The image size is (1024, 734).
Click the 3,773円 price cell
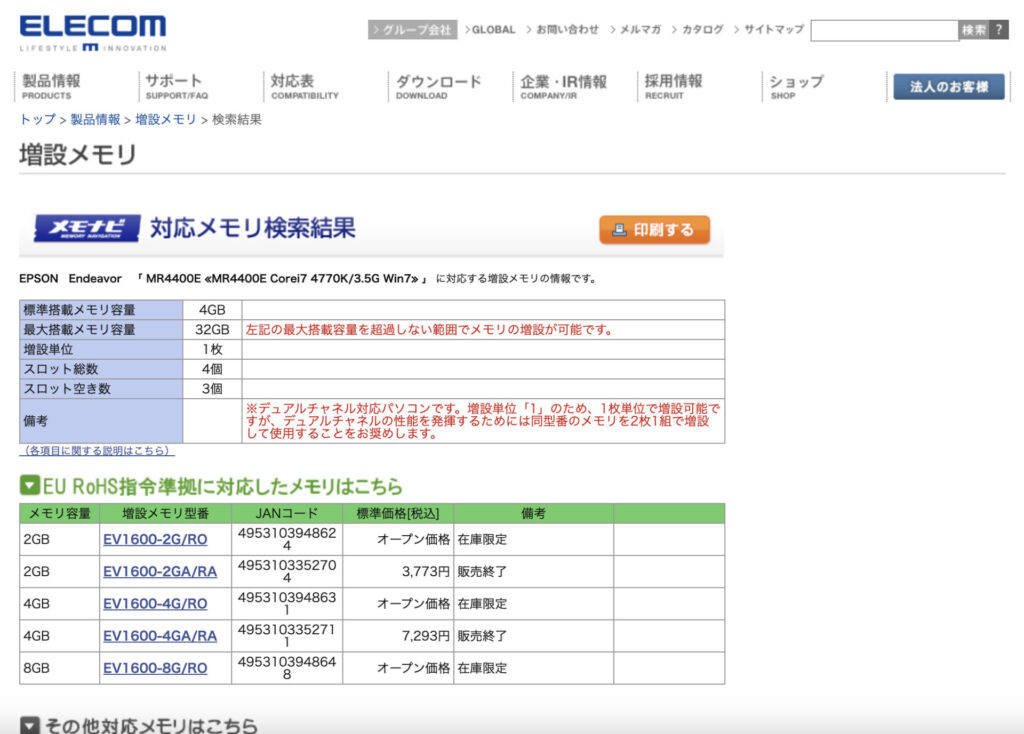point(398,571)
